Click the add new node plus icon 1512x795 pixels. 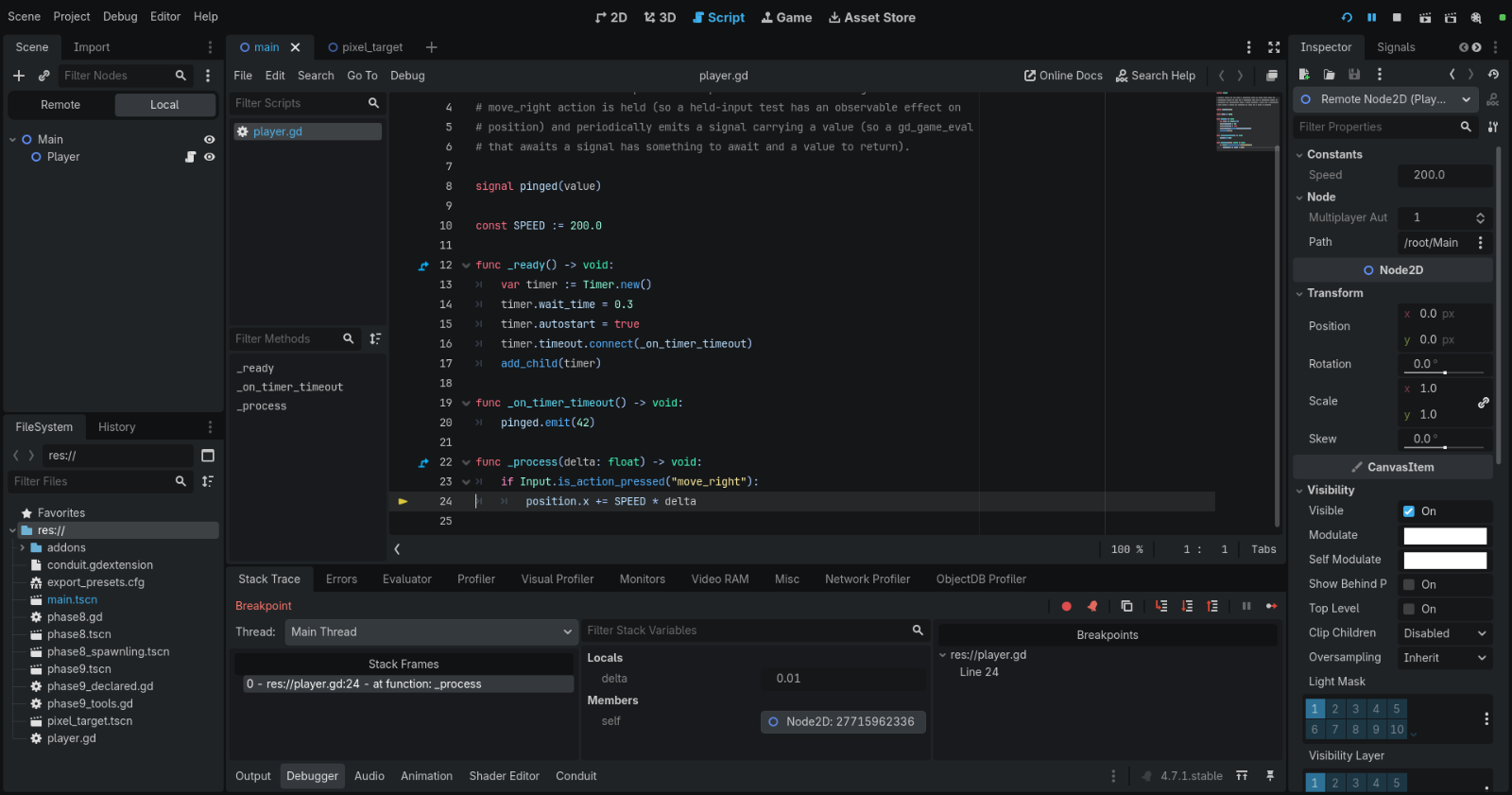pyautogui.click(x=19, y=76)
